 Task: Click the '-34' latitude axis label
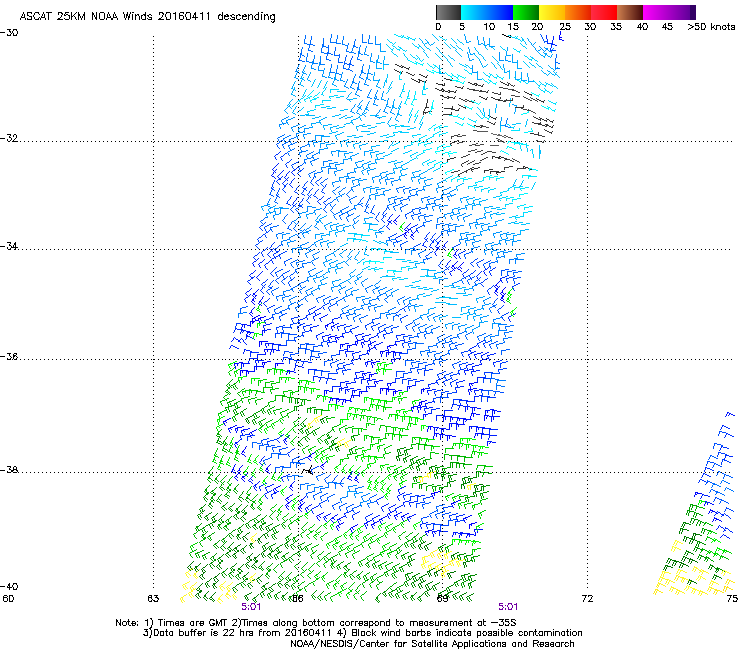pyautogui.click(x=9, y=246)
